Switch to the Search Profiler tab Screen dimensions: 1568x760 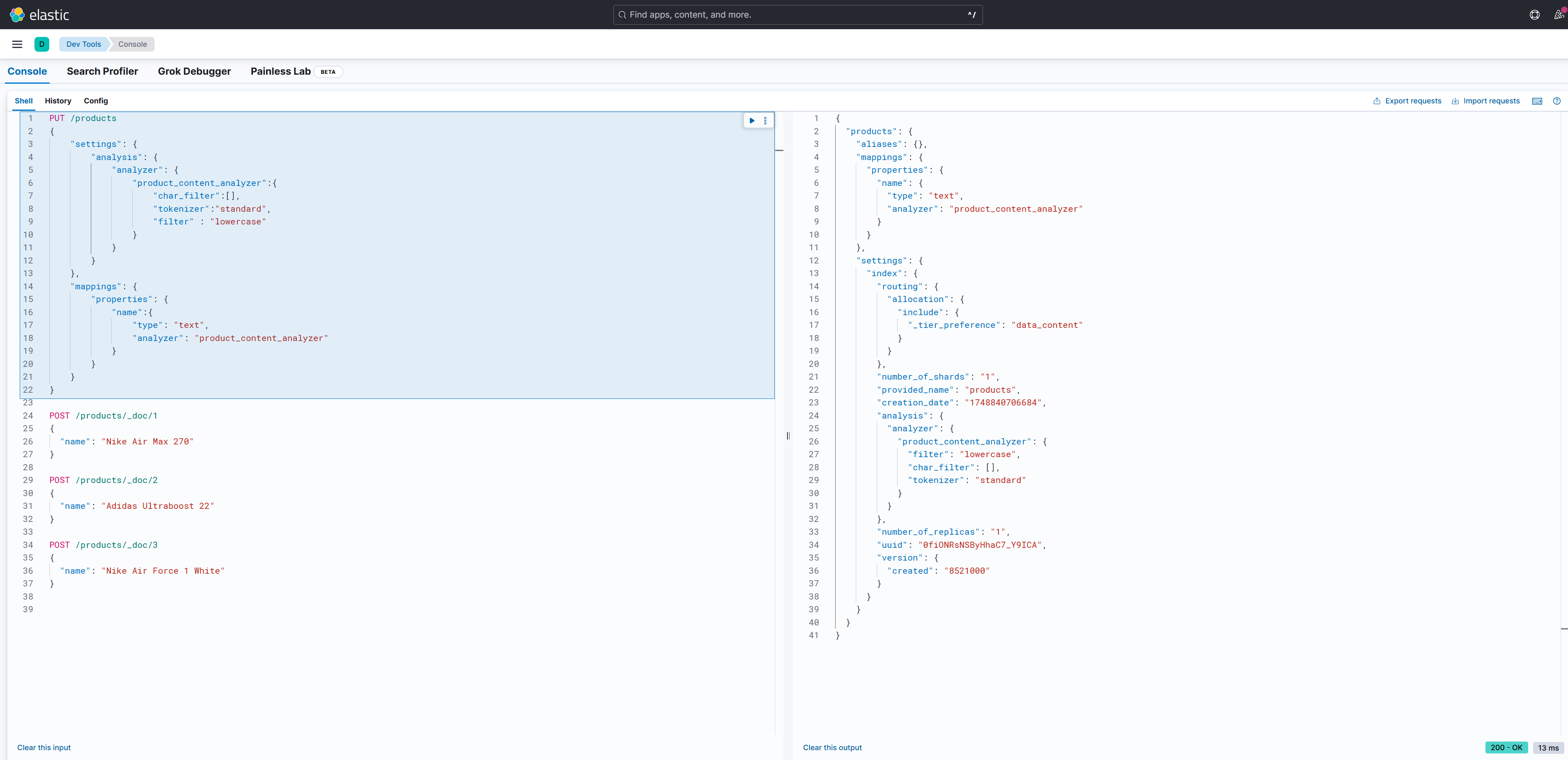102,71
